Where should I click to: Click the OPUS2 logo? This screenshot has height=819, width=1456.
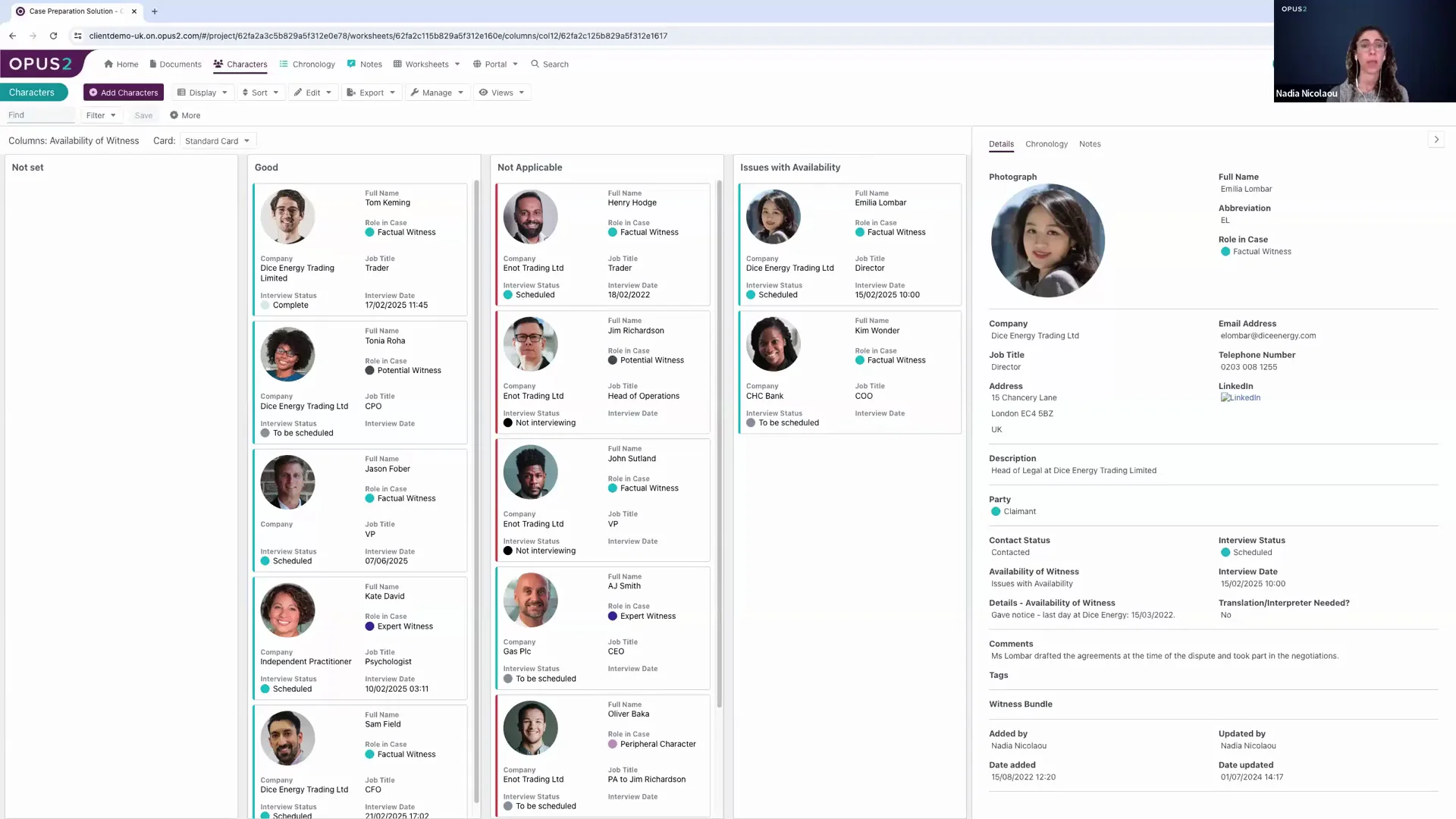[x=41, y=64]
